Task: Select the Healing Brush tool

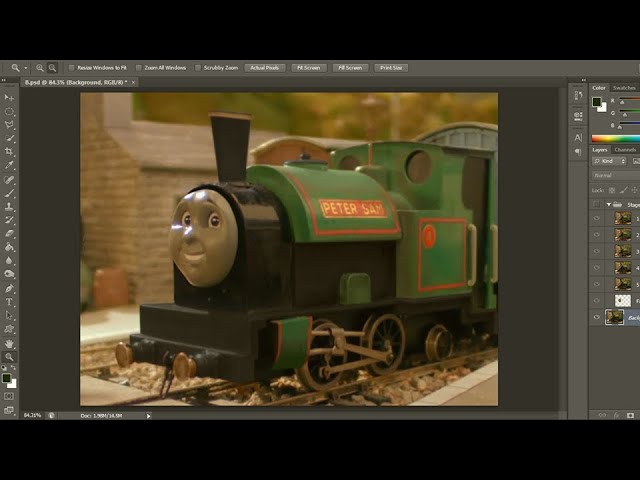Action: tap(9, 180)
